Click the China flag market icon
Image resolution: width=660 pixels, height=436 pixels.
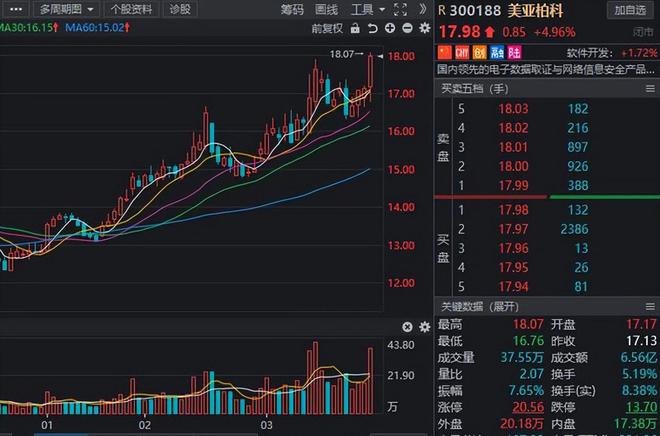(x=445, y=52)
